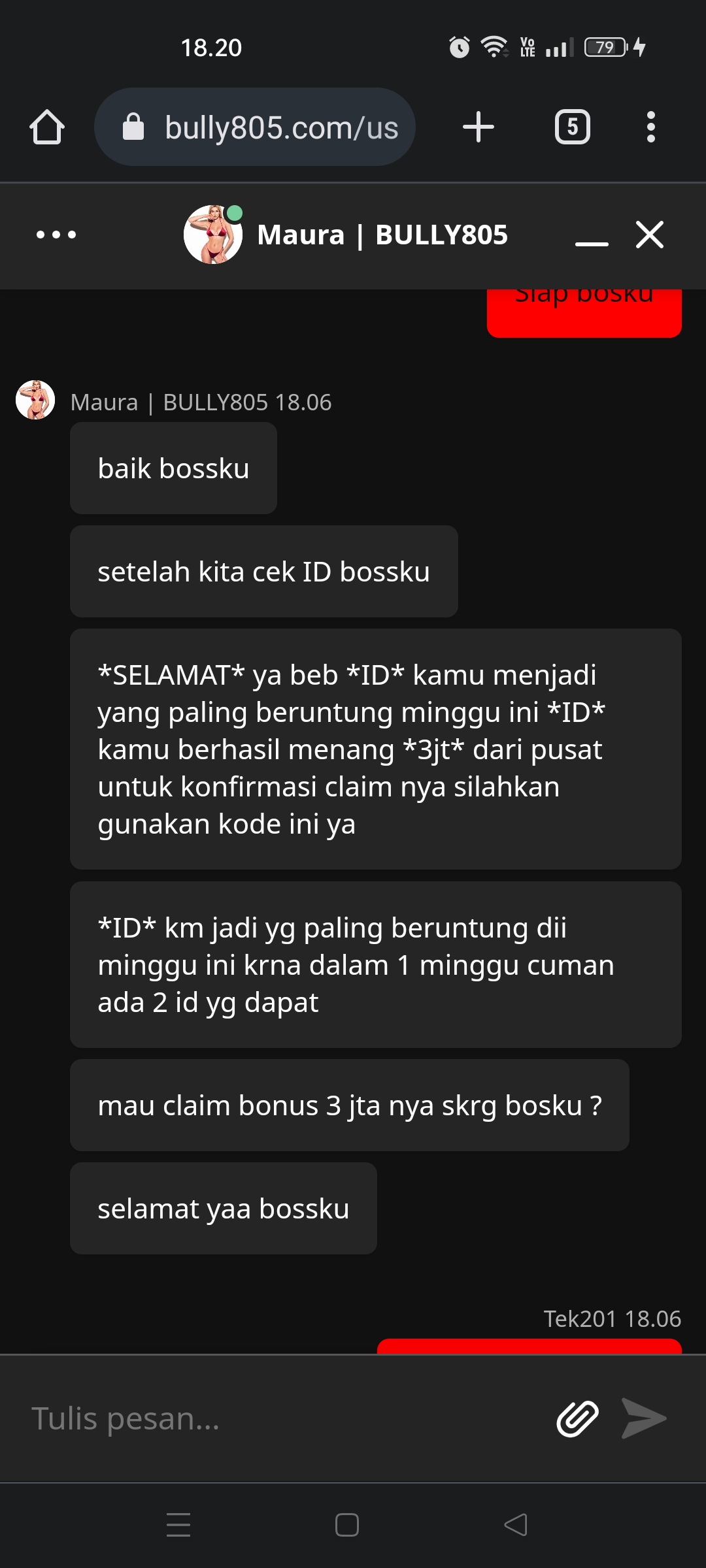Open a new tab with plus icon
This screenshot has height=1568, width=706.
tap(479, 127)
